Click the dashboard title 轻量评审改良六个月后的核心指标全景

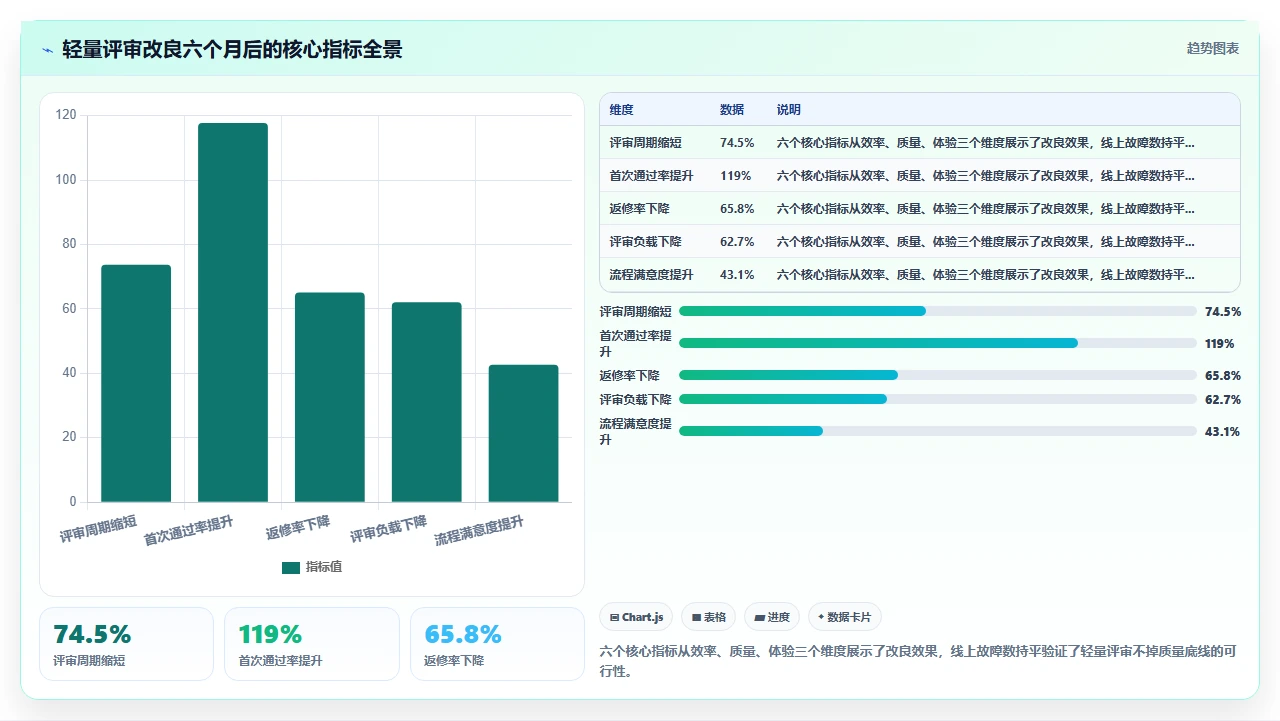(x=232, y=49)
